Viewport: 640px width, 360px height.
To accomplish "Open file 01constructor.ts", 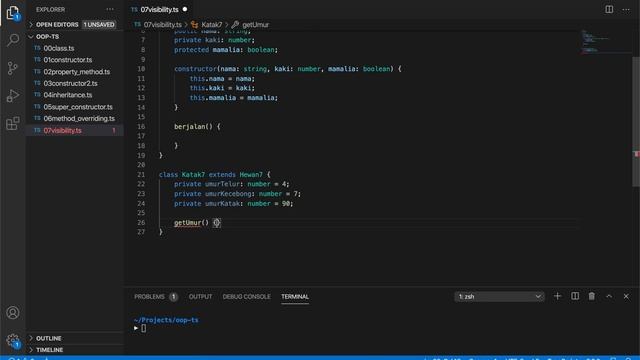I will coord(68,60).
